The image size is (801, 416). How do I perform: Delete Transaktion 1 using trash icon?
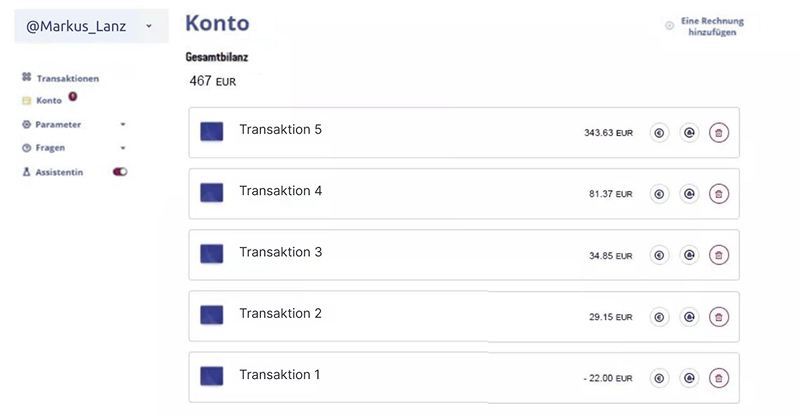pos(718,378)
